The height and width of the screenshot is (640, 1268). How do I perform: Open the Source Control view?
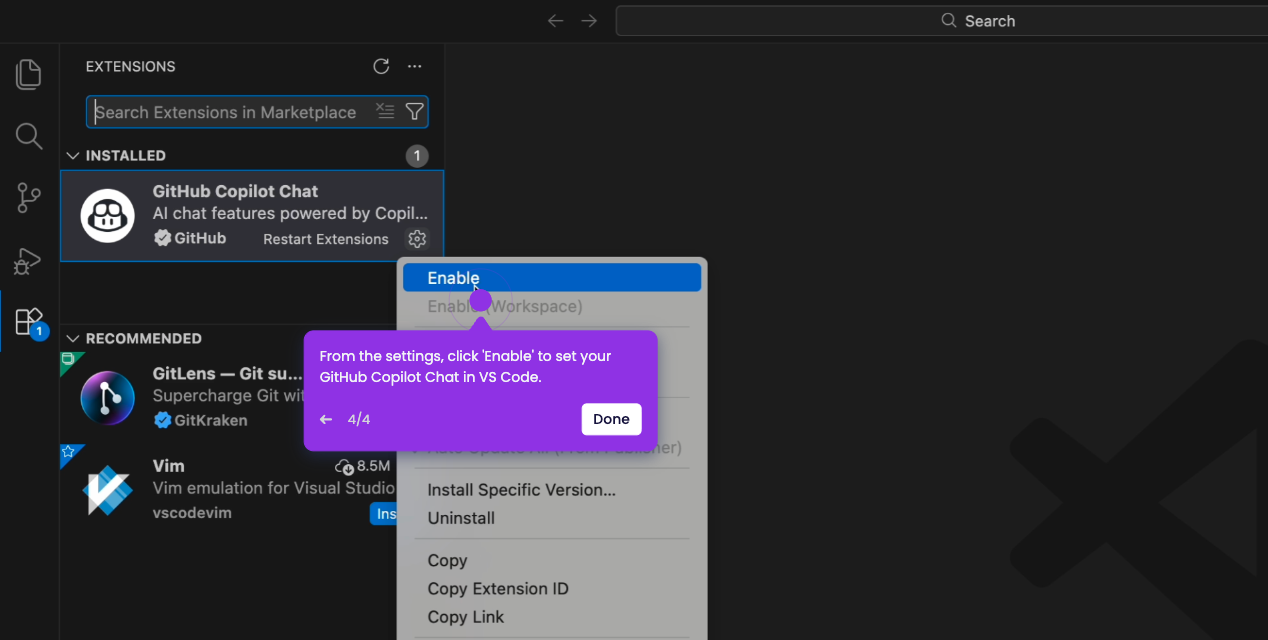pyautogui.click(x=29, y=198)
